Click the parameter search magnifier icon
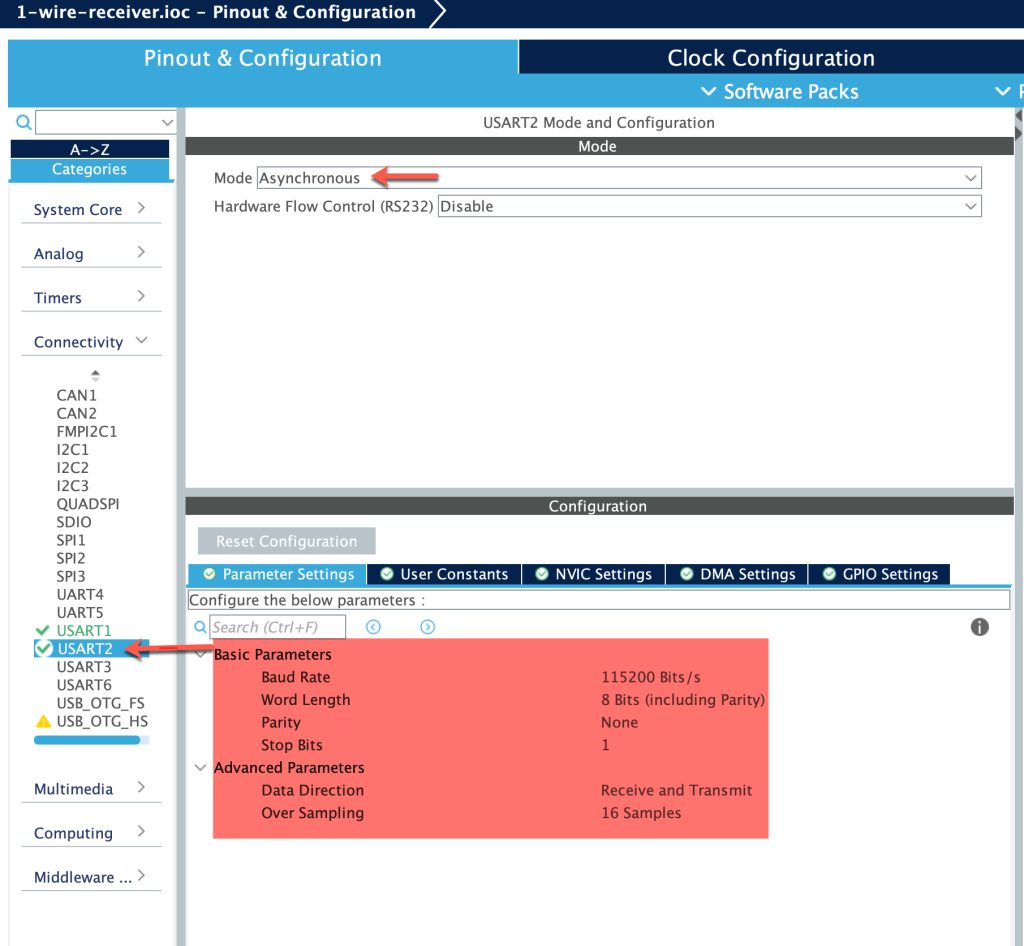Image resolution: width=1024 pixels, height=946 pixels. point(200,627)
